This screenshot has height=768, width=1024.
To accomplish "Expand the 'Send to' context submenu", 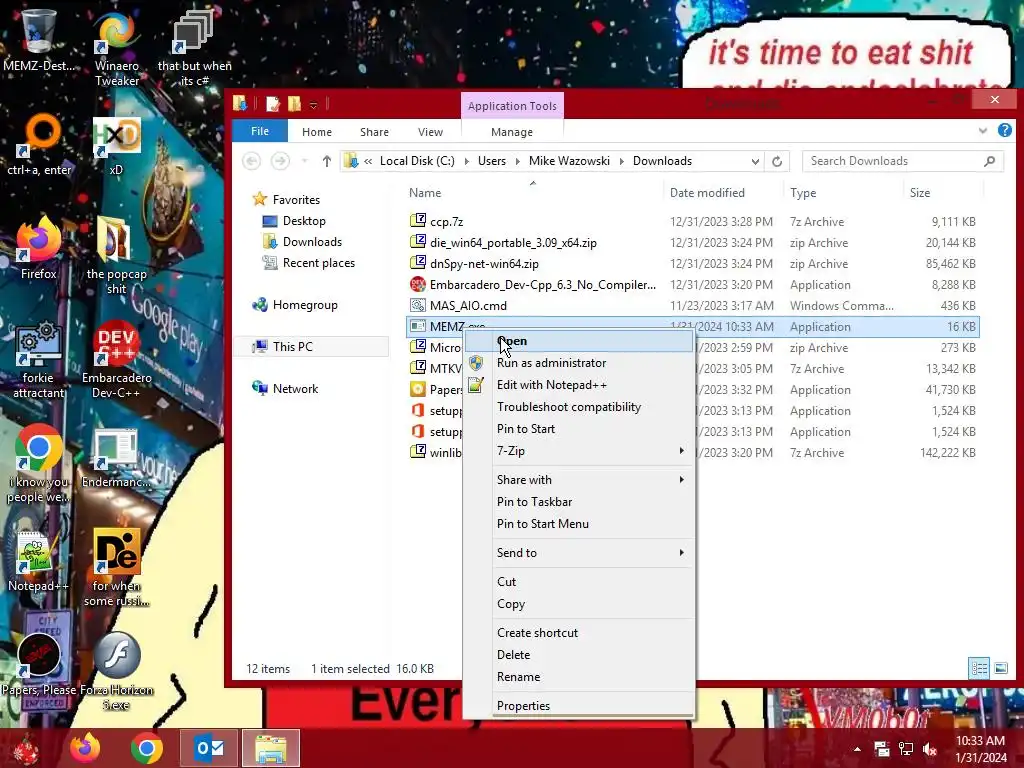I will tap(593, 553).
